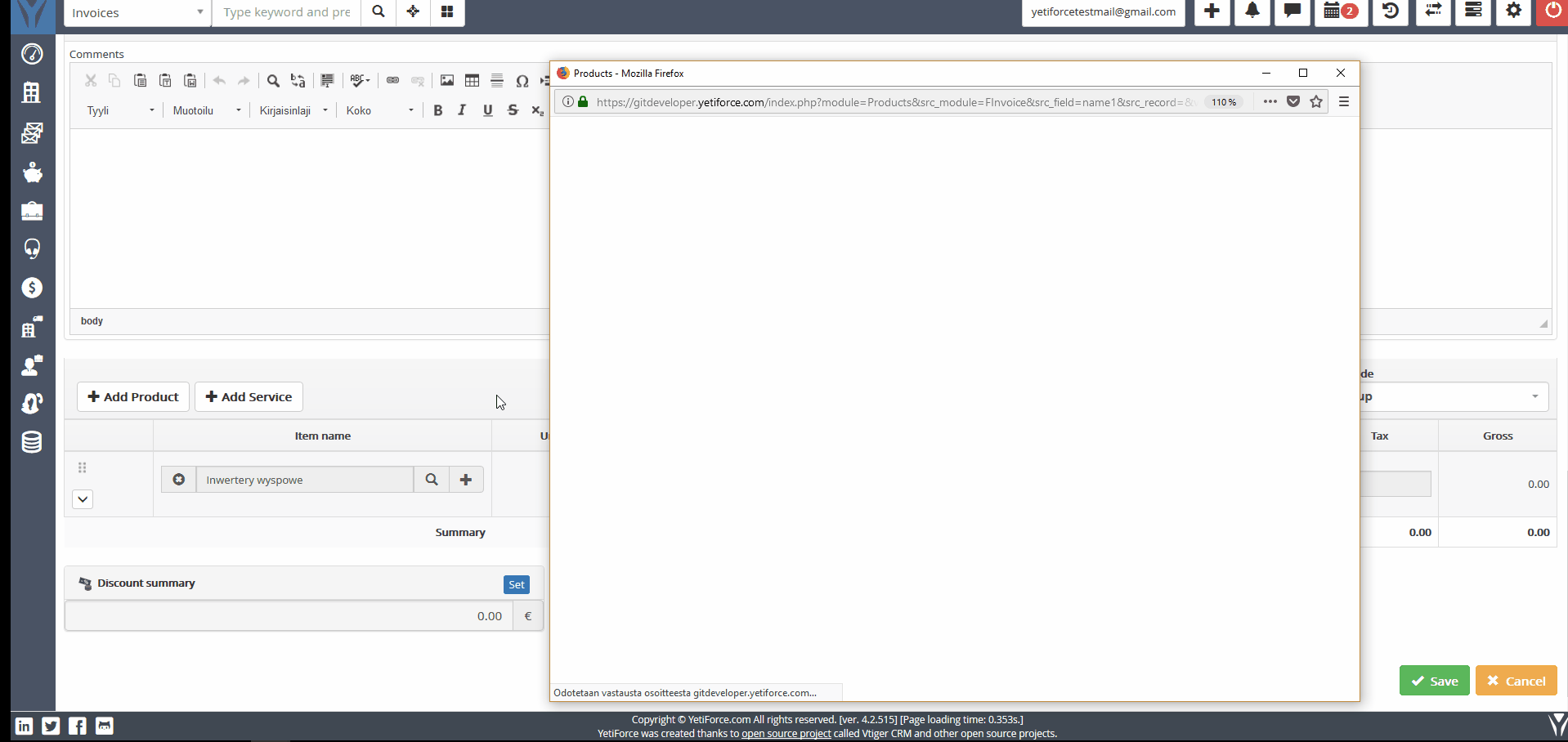
Task: Click the Inwertery wyspowe item name field
Action: 304,480
